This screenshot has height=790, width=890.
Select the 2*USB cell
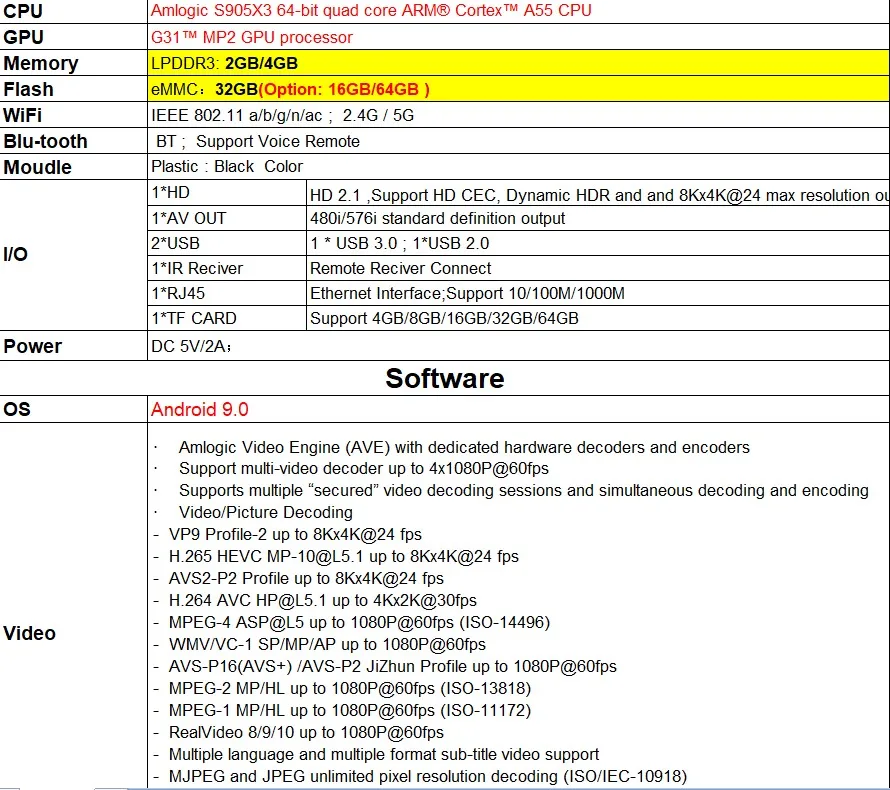226,243
